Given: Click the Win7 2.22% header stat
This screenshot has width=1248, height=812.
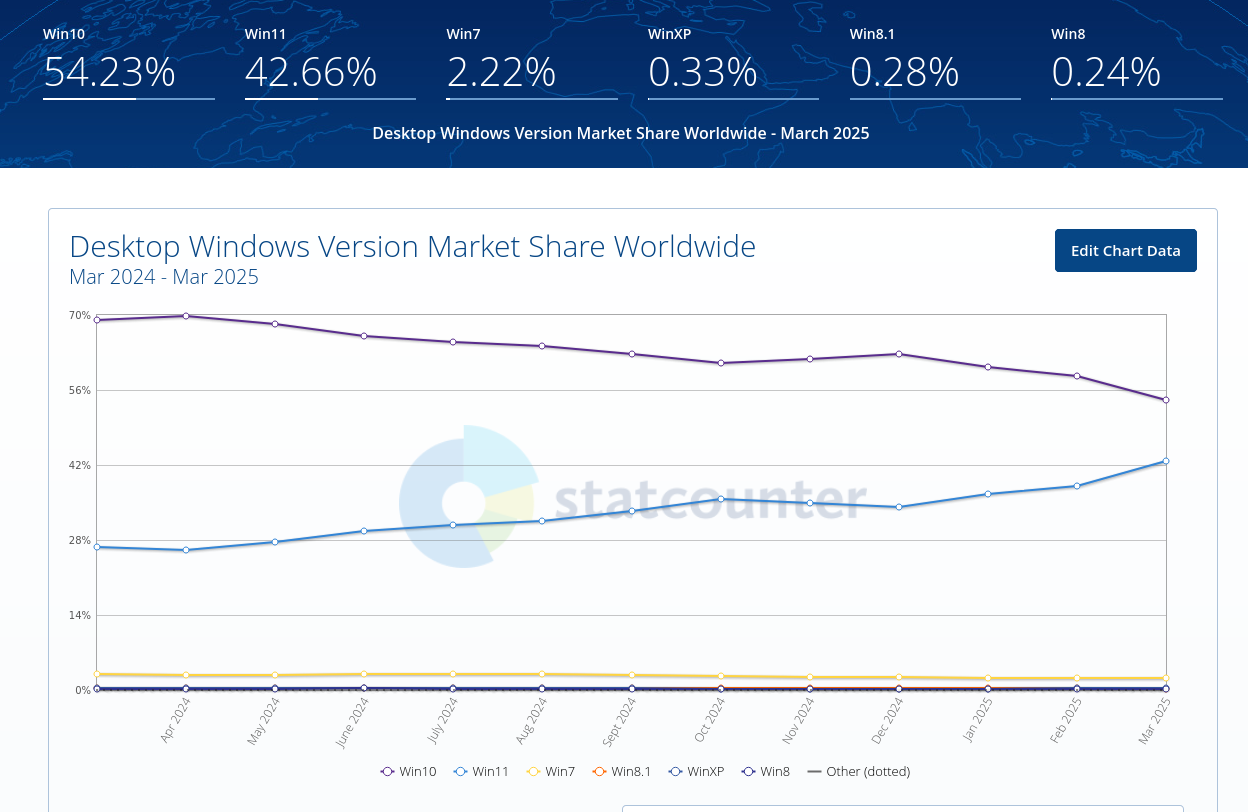Looking at the screenshot, I should (x=532, y=63).
